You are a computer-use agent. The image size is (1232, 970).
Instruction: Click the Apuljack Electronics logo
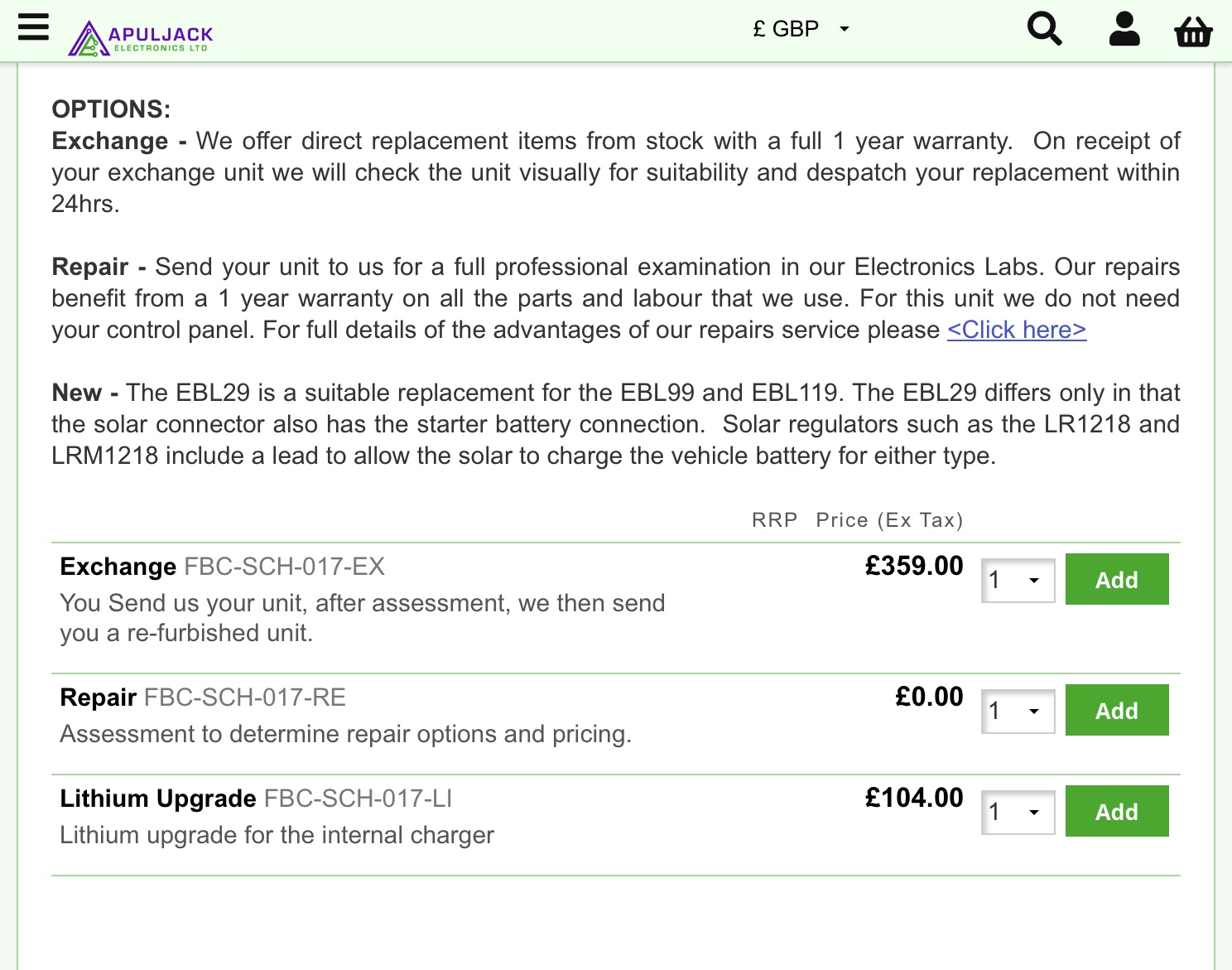pos(141,37)
